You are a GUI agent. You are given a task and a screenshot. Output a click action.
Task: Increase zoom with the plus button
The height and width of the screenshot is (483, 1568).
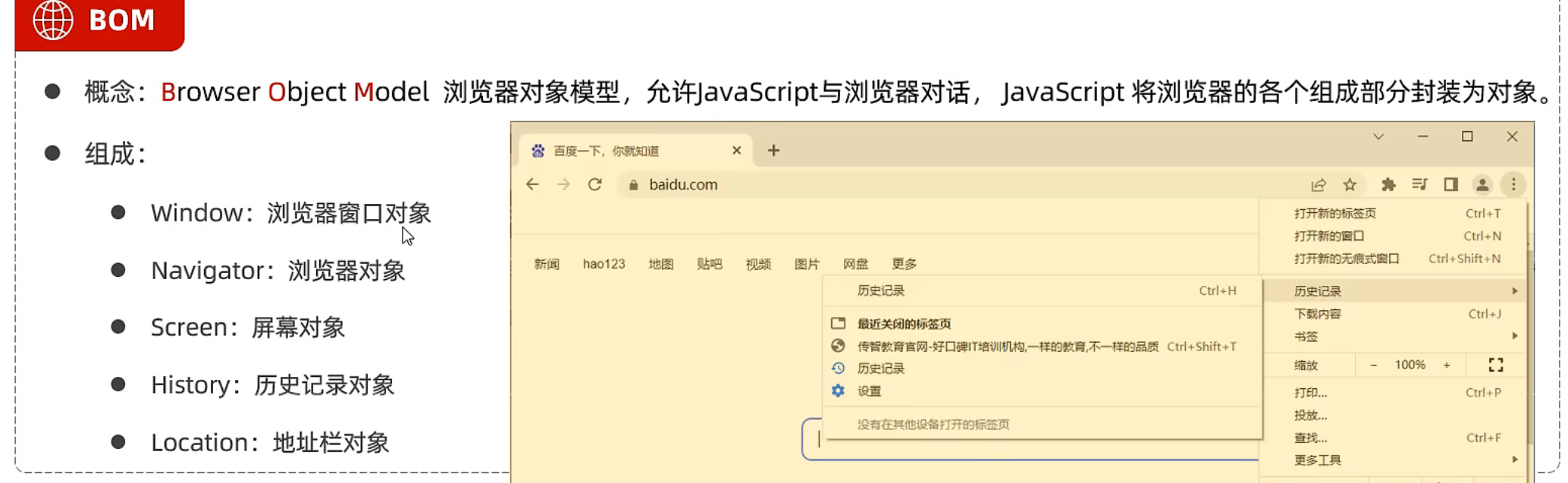point(1447,365)
